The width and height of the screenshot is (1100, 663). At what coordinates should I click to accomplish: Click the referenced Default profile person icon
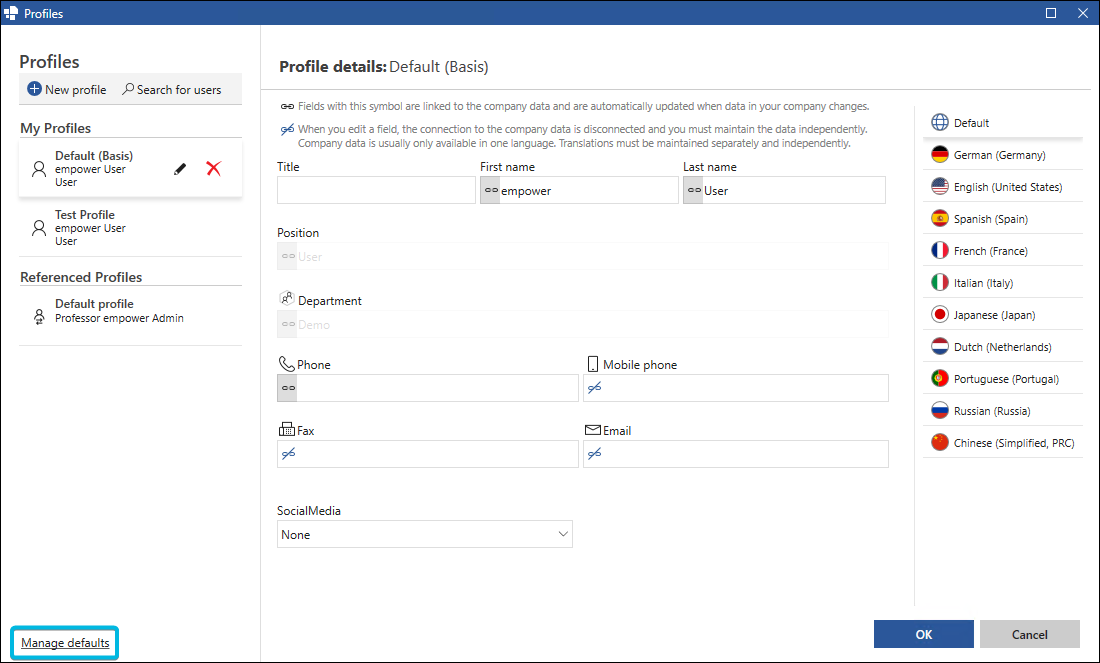coord(39,316)
